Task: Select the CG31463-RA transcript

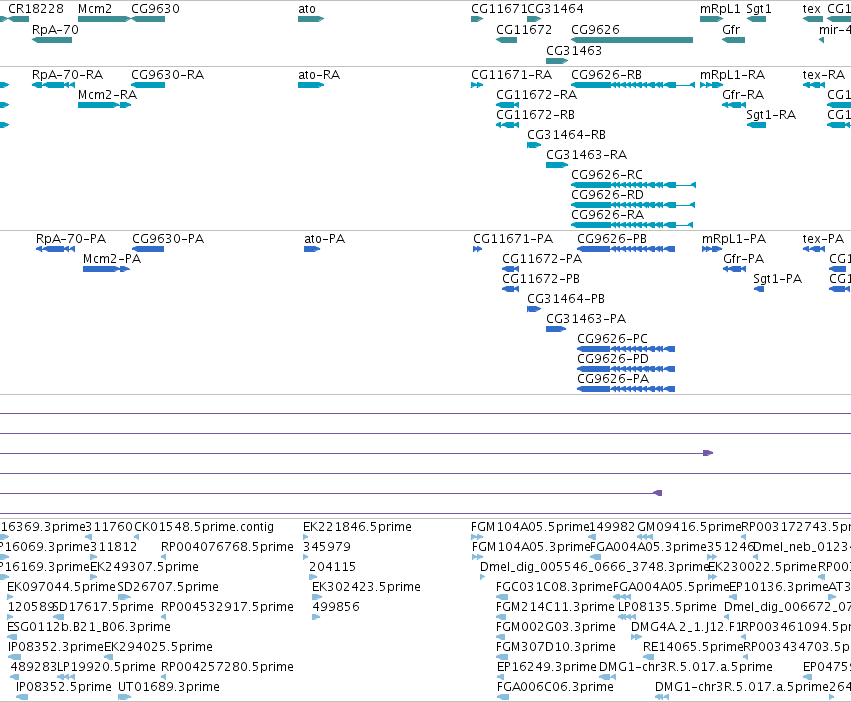Action: [557, 165]
